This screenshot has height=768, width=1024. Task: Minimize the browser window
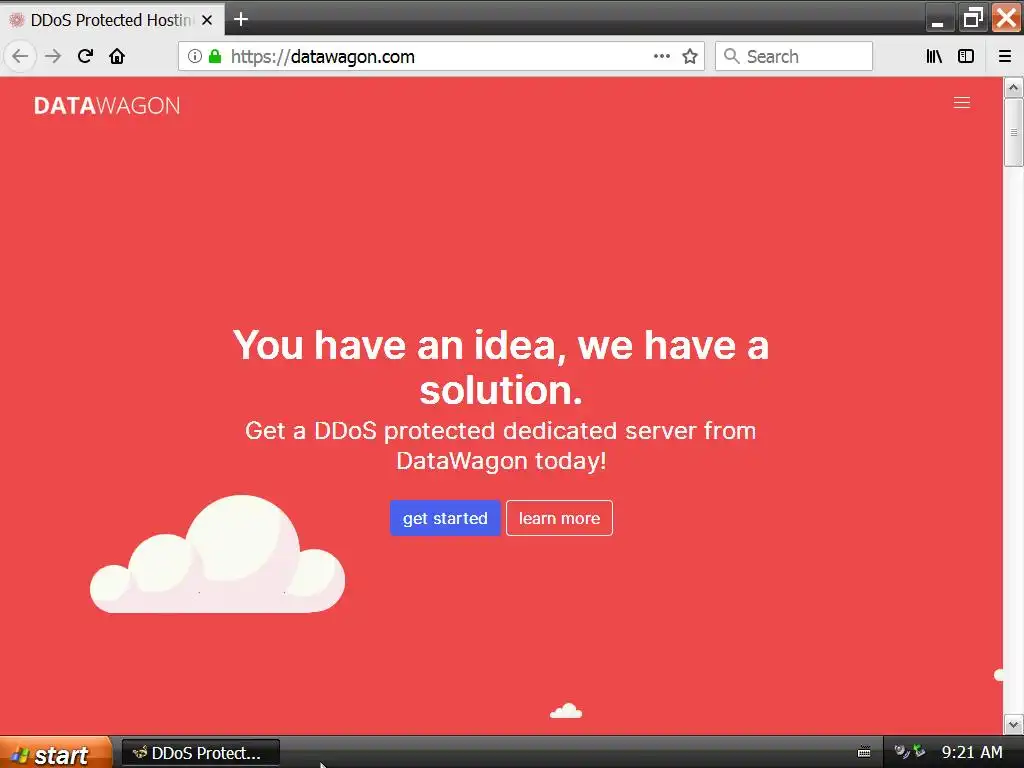938,18
